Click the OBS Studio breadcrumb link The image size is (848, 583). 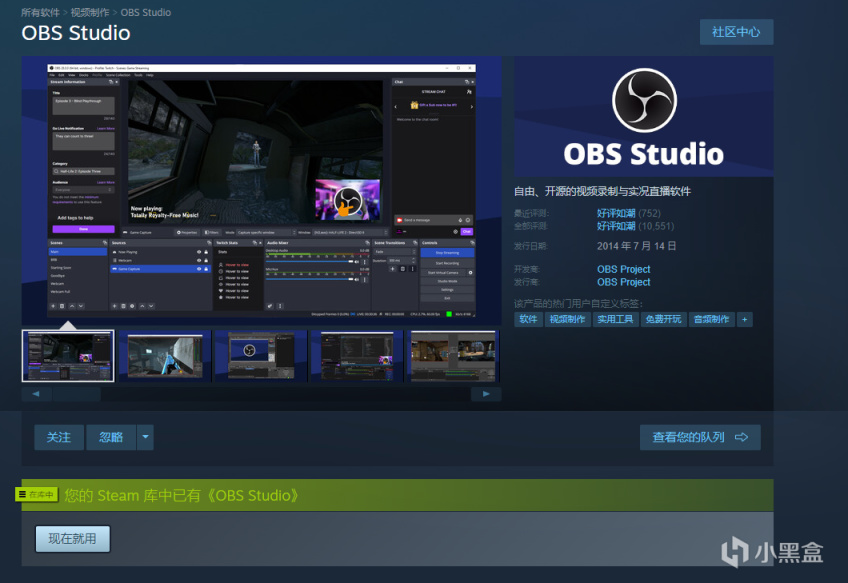pos(145,12)
